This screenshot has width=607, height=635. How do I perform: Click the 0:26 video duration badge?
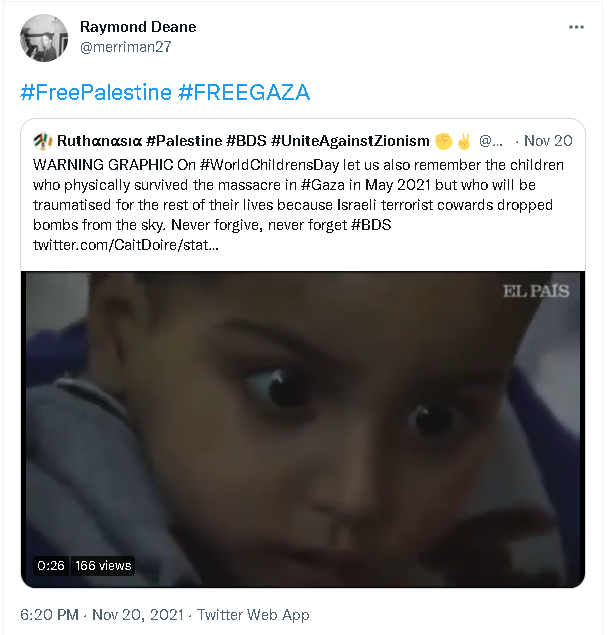51,565
